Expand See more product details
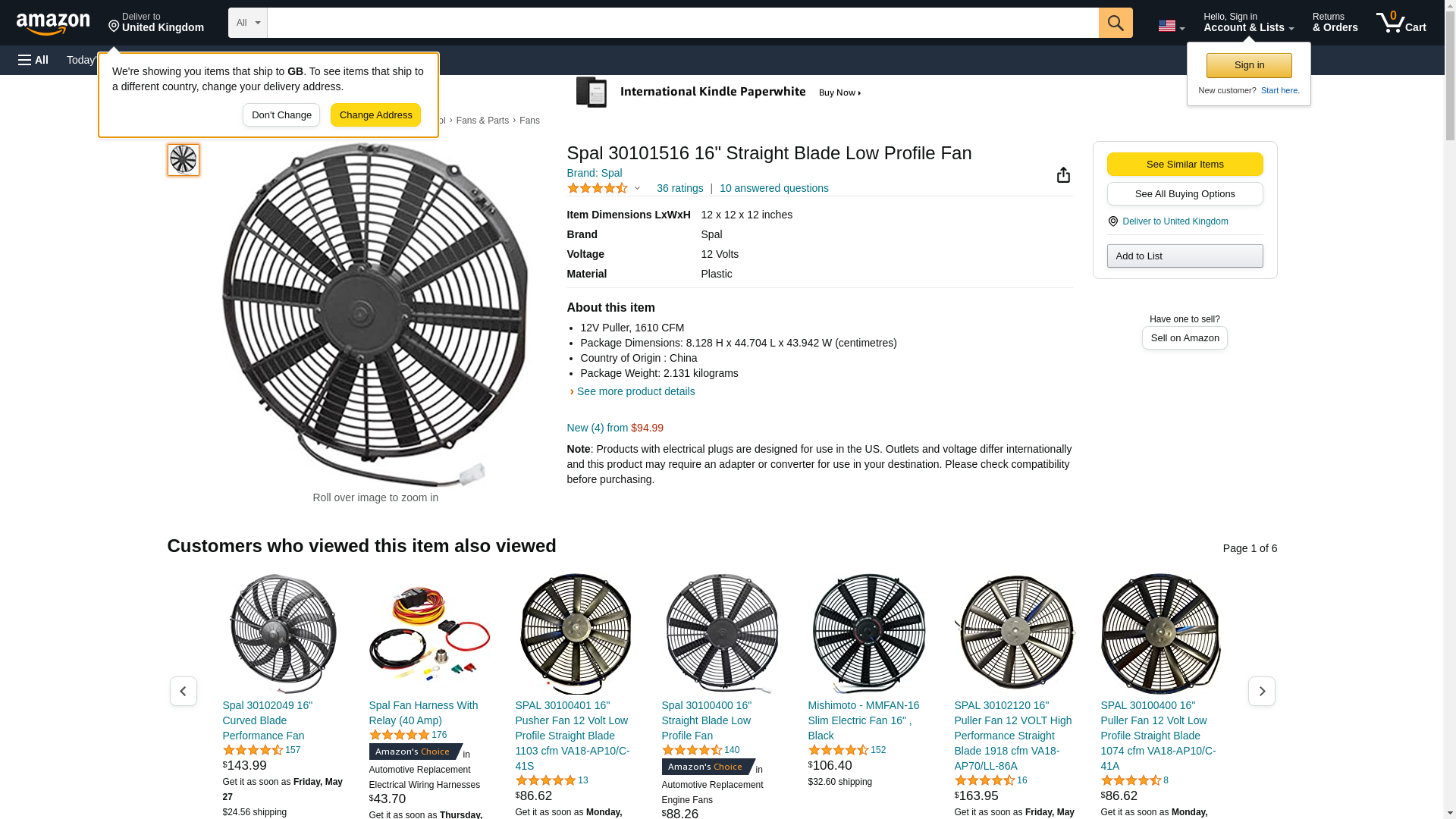 (x=635, y=391)
